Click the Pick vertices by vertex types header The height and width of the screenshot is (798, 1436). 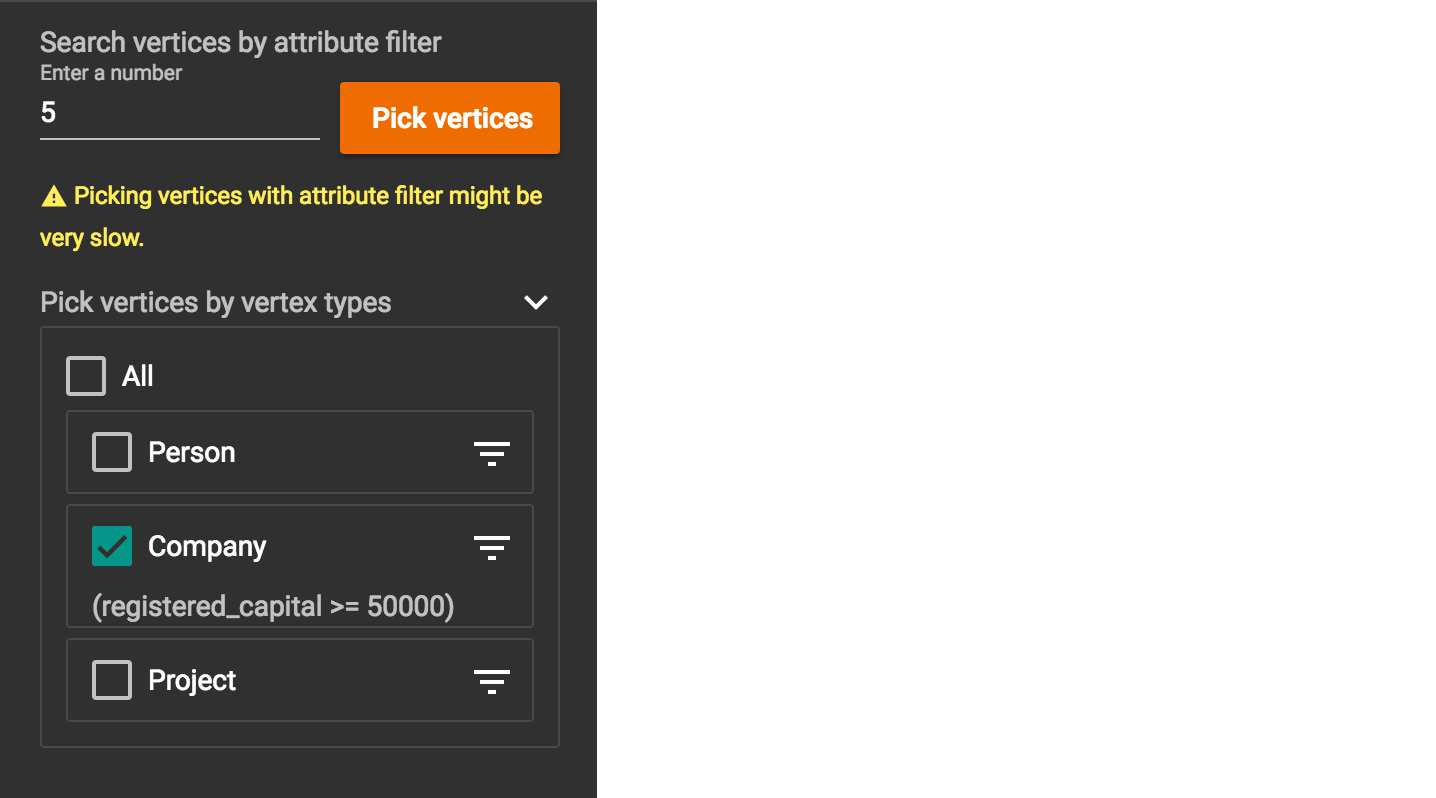pyautogui.click(x=216, y=302)
